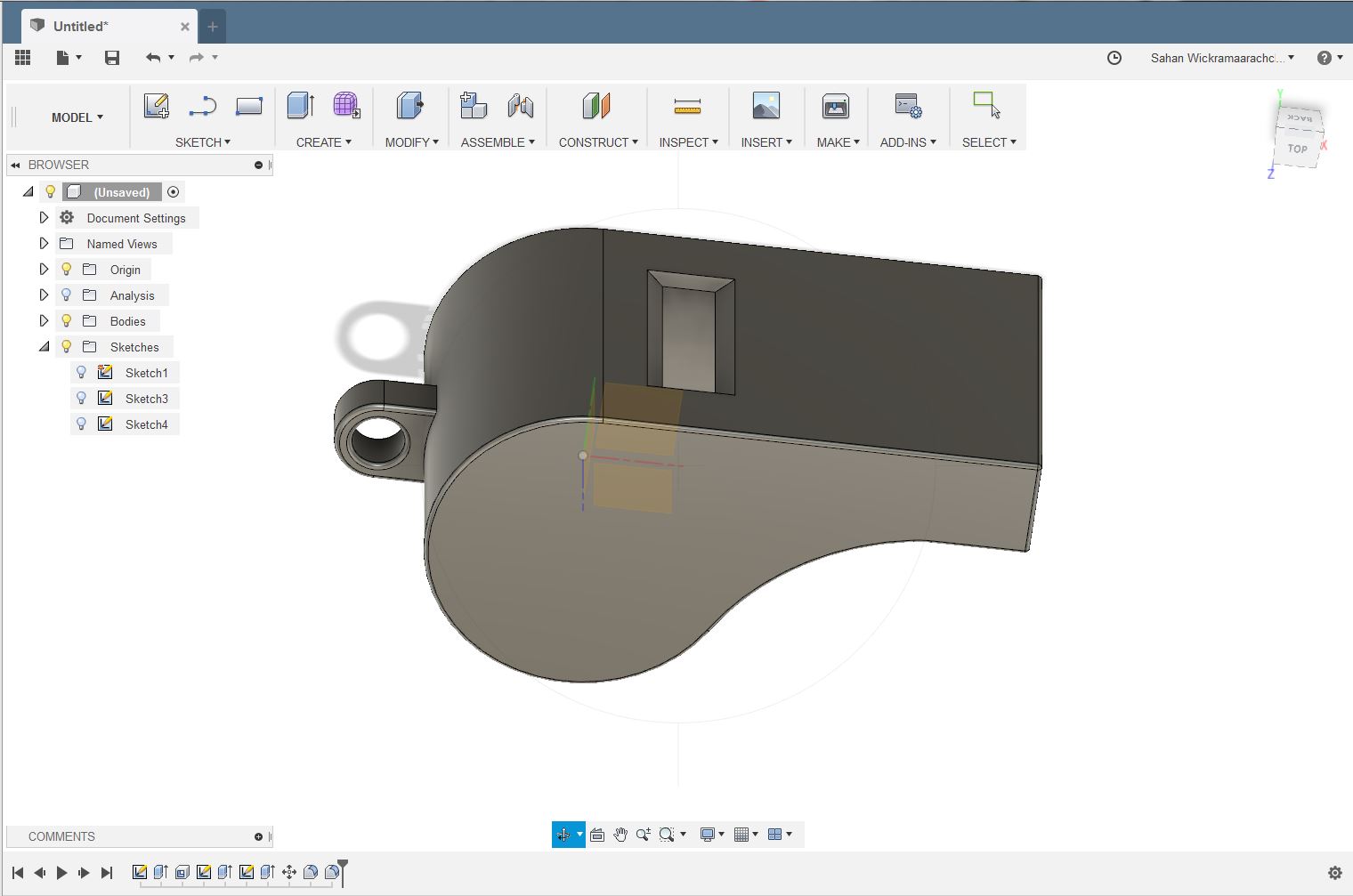Open the 3D Print make icon
The height and width of the screenshot is (896, 1353).
(x=836, y=106)
